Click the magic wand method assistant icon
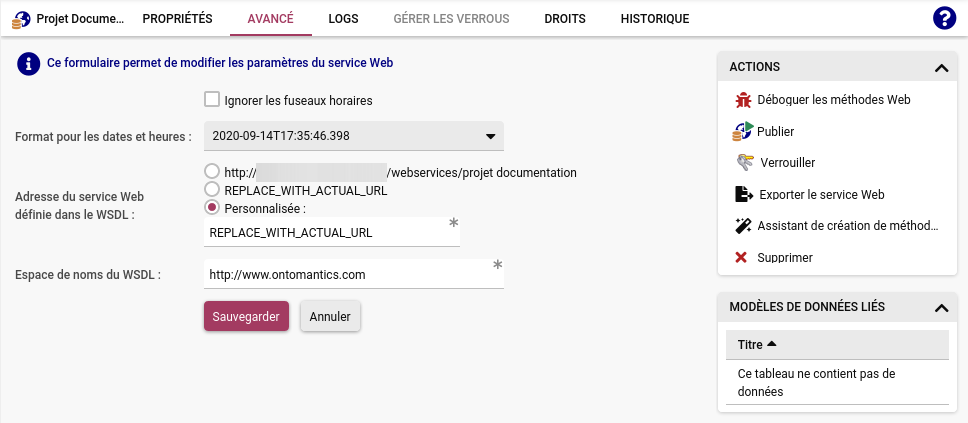 click(x=742, y=226)
